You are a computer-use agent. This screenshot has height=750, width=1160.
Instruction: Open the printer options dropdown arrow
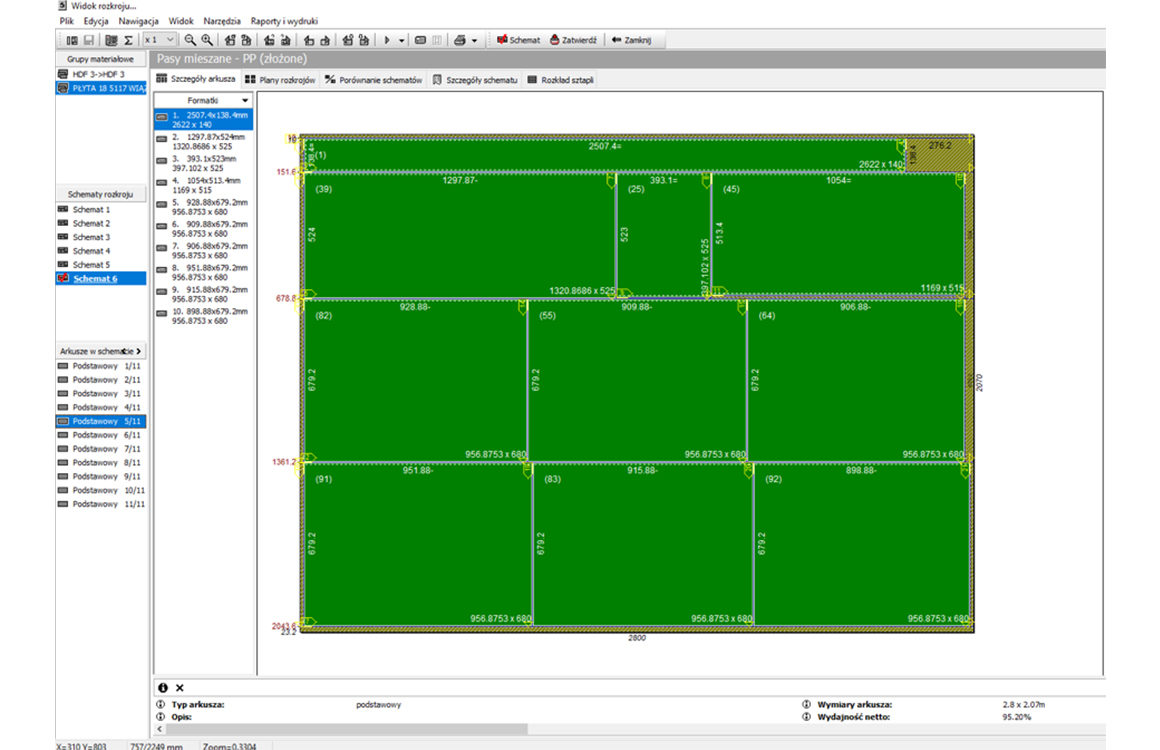coord(474,40)
